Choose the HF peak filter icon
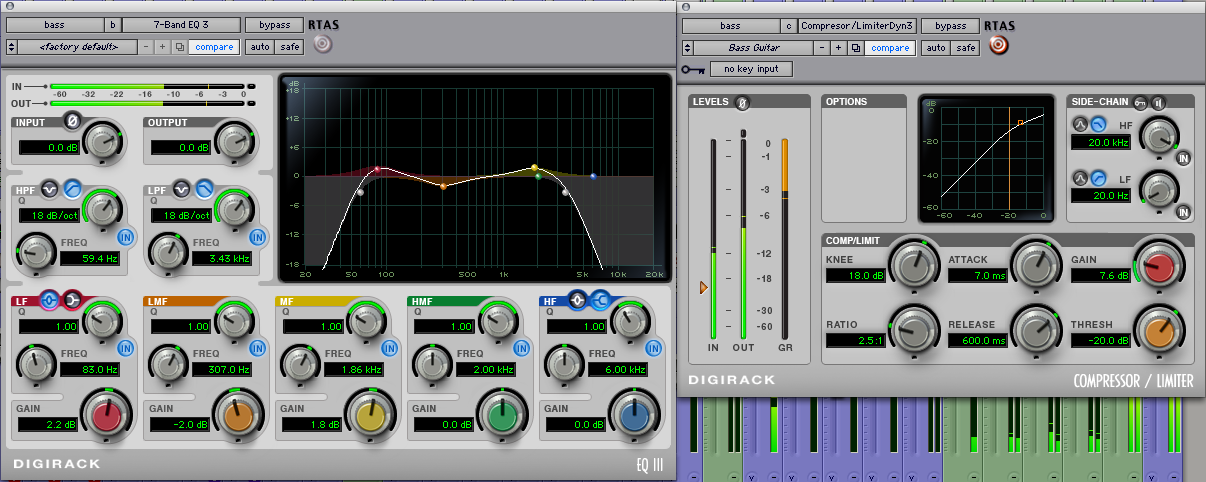The image size is (1206, 482). coord(577,298)
